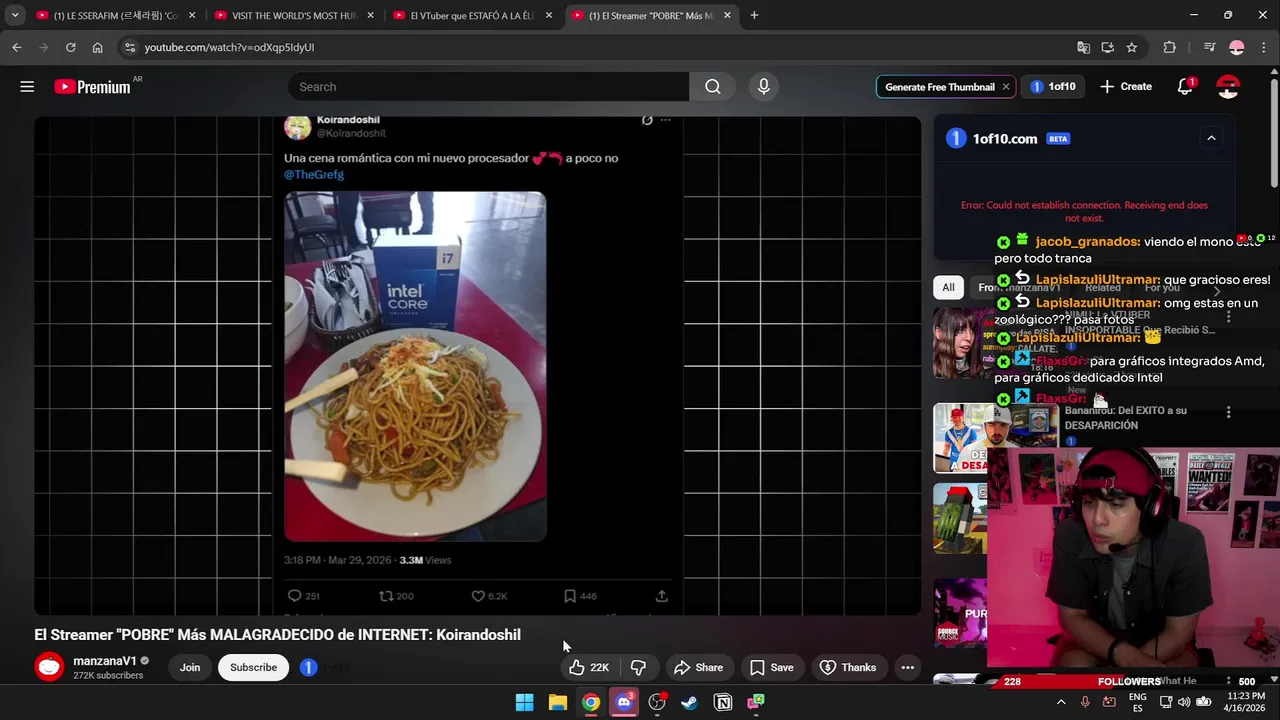Open the more actions ellipsis under the video
The width and height of the screenshot is (1280, 720).
pos(907,667)
